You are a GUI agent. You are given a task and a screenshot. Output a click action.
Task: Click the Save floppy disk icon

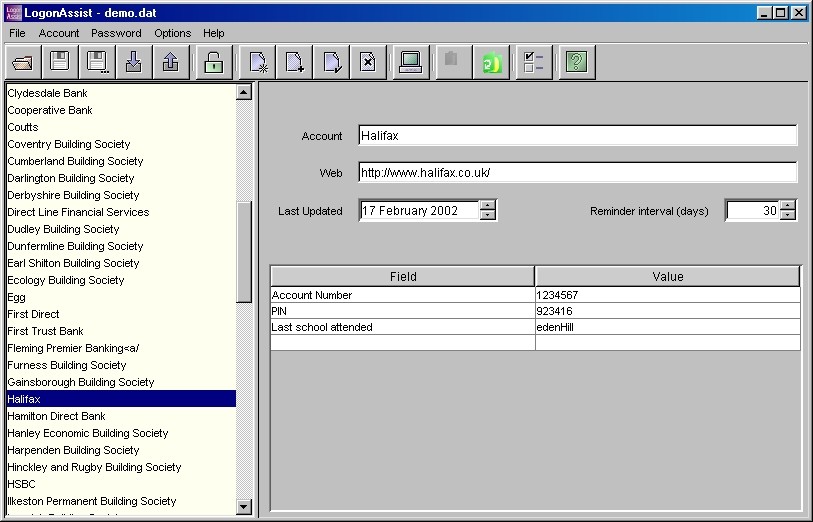click(60, 62)
